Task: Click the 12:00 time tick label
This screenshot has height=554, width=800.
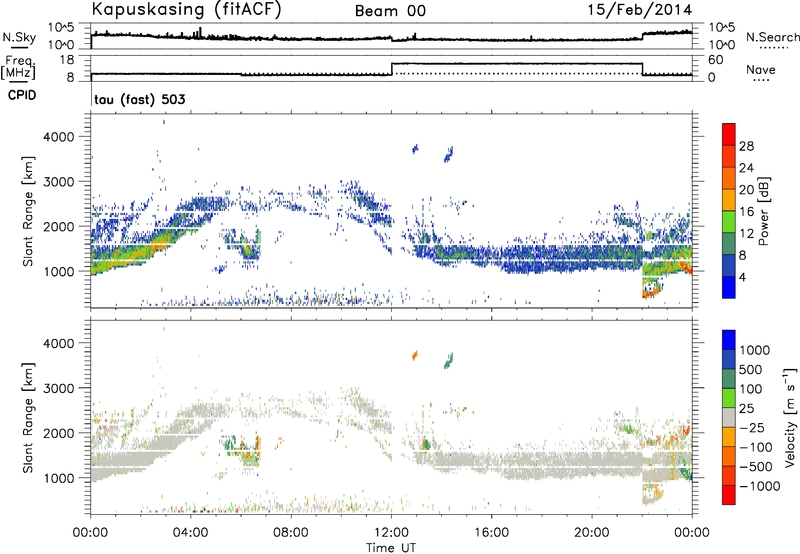Action: [391, 533]
